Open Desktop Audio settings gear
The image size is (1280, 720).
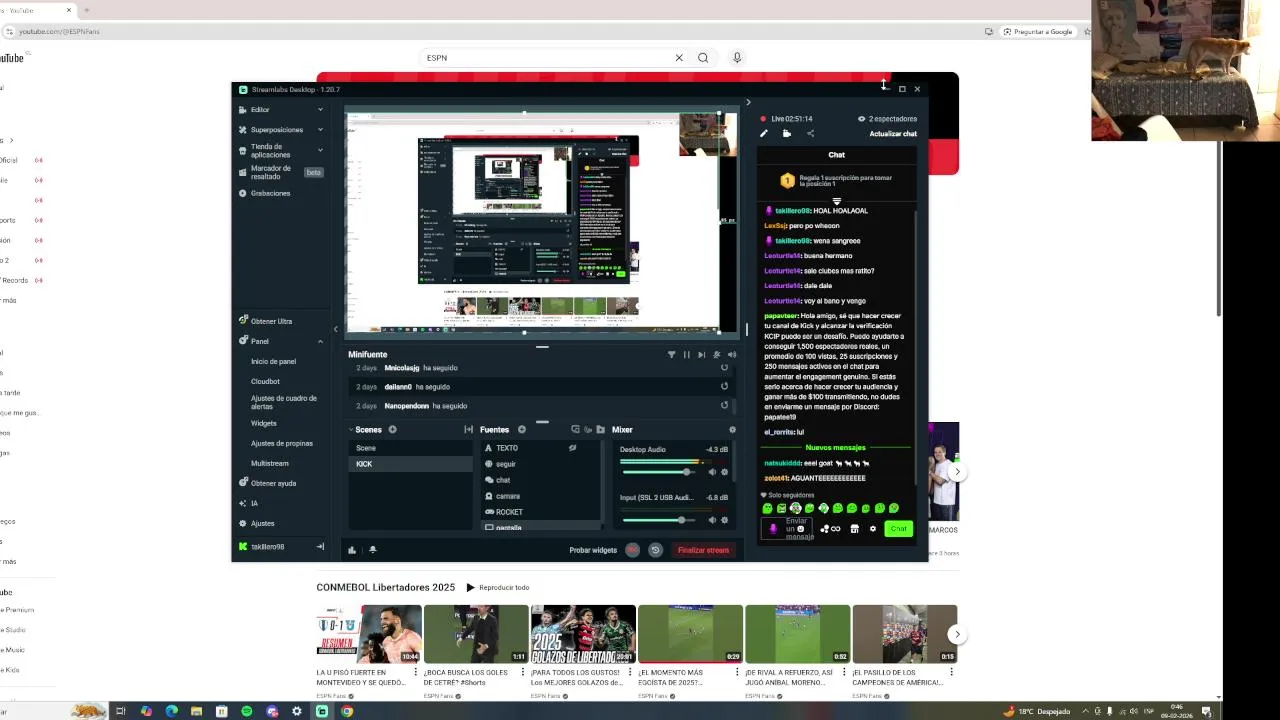pos(725,472)
